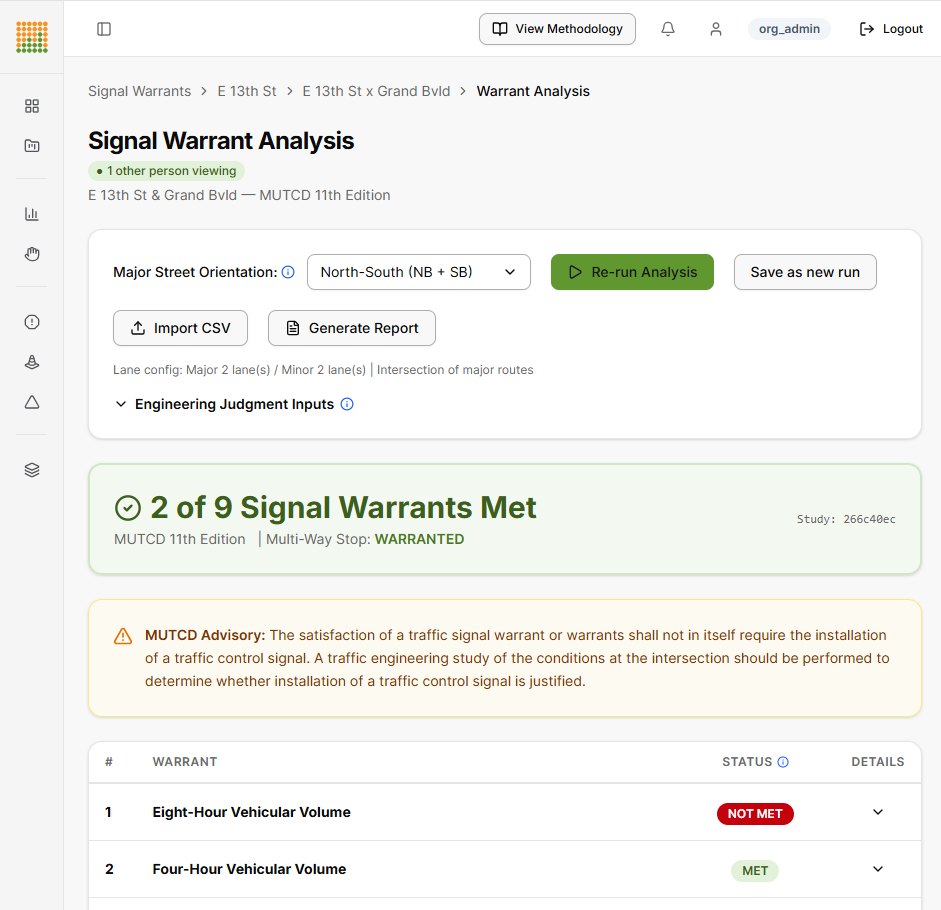
Task: Click the WARRANTED multi-way stop text
Action: pos(419,539)
